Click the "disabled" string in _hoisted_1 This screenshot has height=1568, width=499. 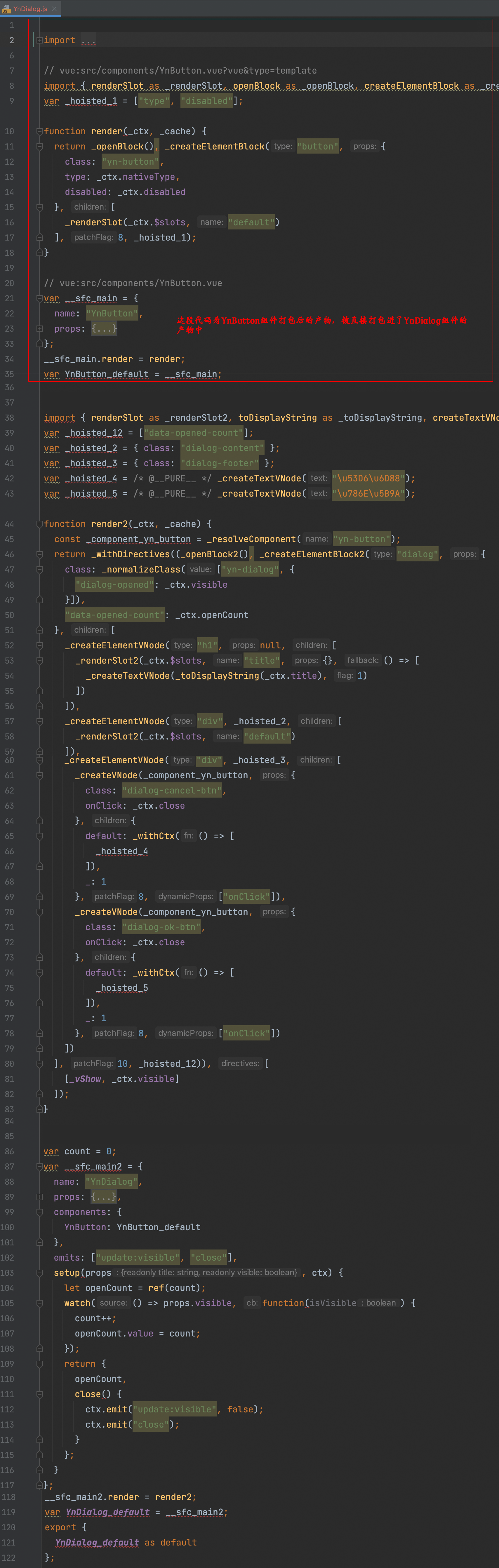click(207, 101)
